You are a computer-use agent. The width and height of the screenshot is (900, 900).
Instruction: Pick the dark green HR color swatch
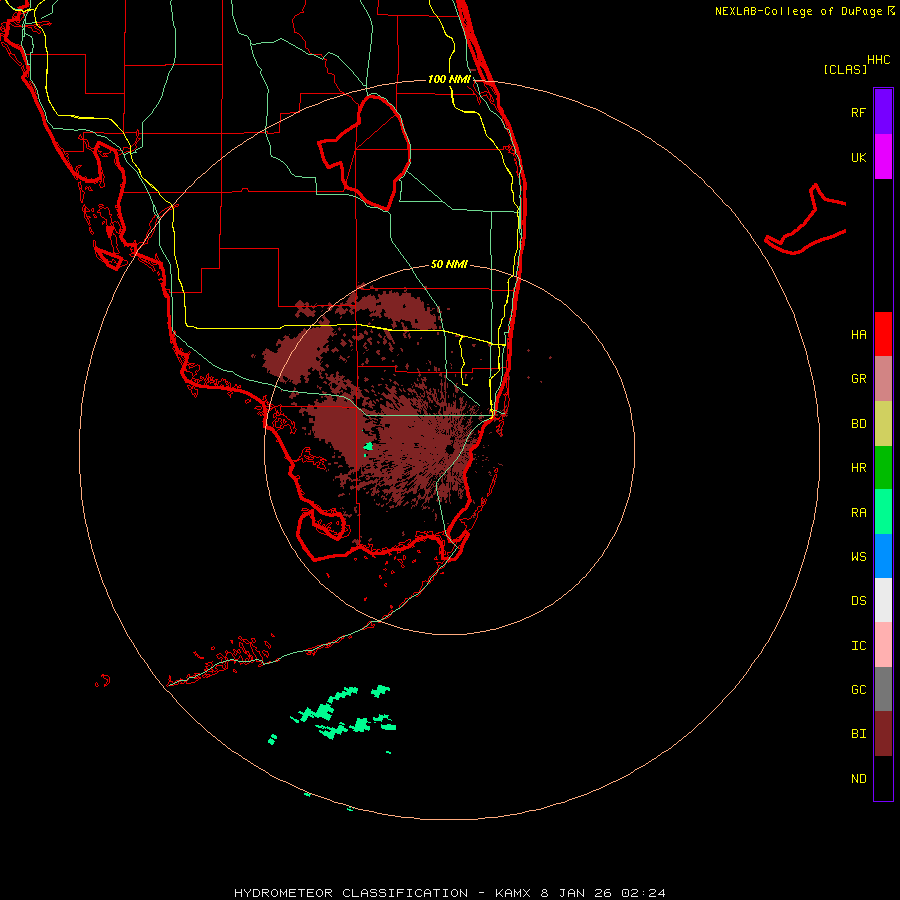click(x=883, y=468)
